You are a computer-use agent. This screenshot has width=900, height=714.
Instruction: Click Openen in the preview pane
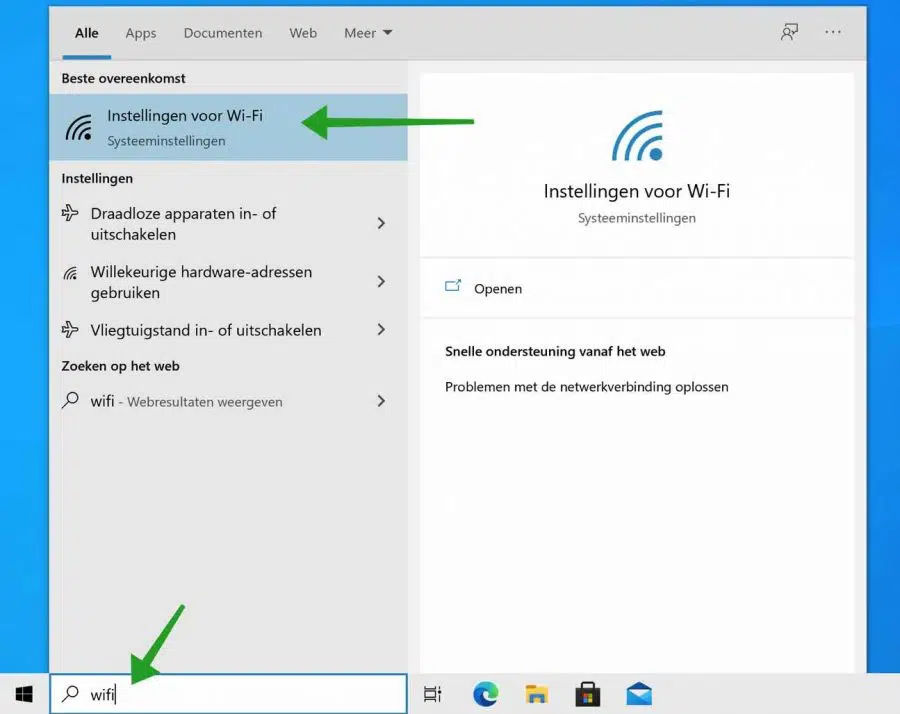498,289
